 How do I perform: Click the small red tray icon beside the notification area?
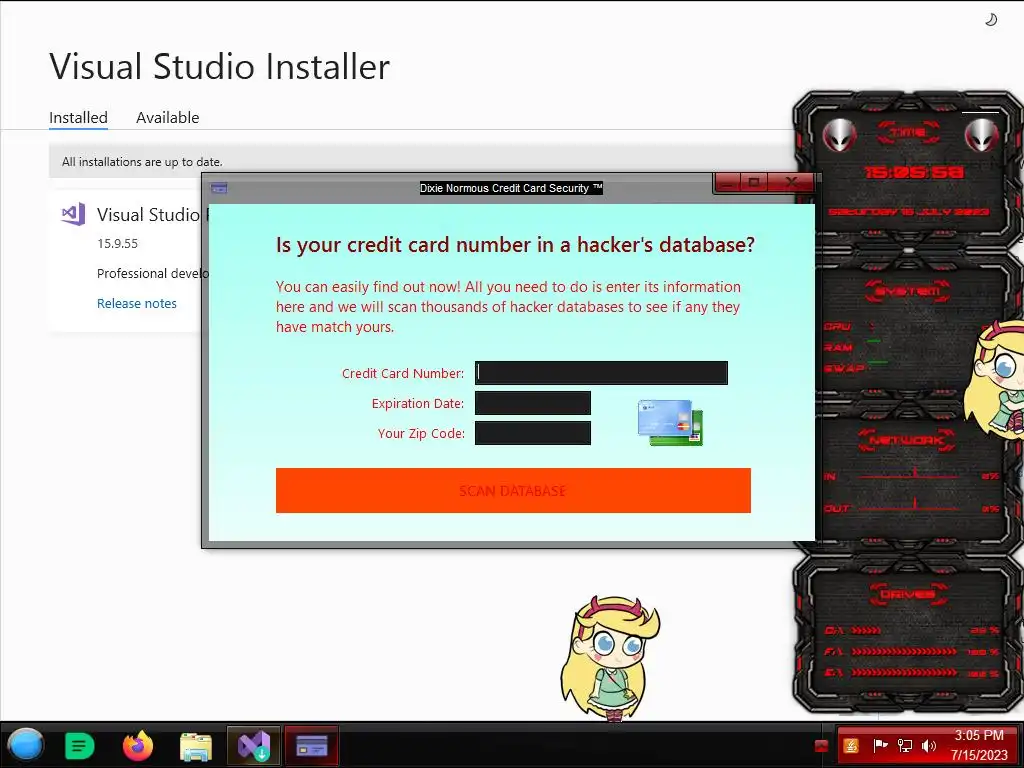point(822,746)
